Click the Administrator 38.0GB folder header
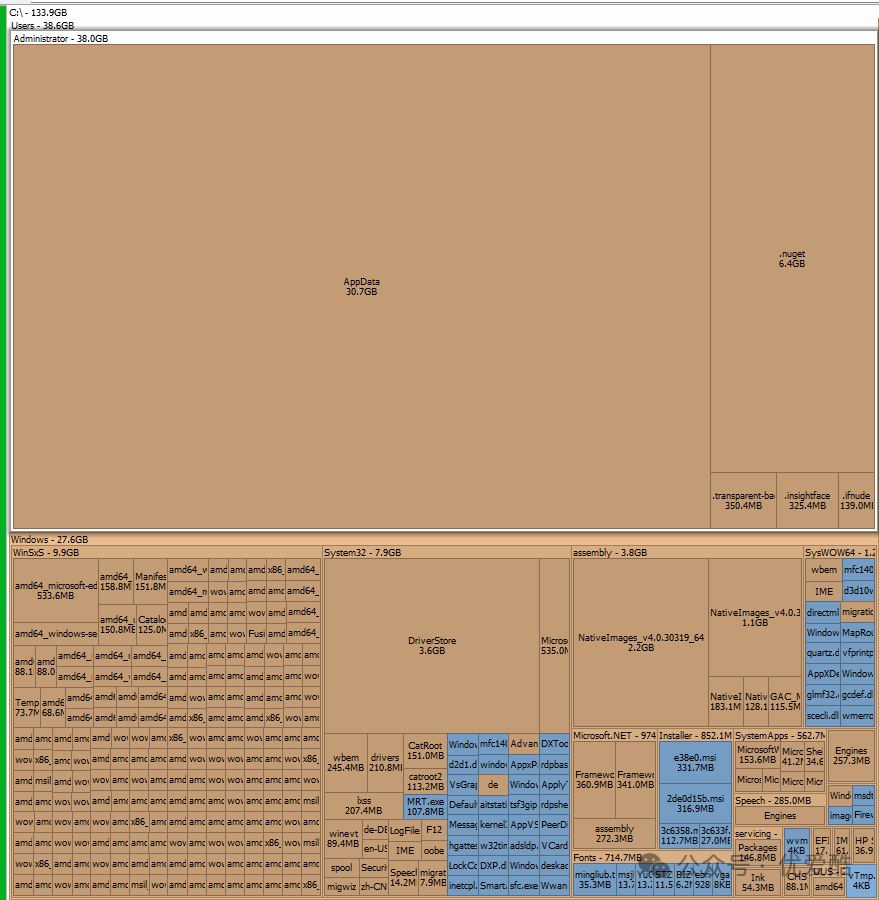This screenshot has width=879, height=900. tap(60, 38)
